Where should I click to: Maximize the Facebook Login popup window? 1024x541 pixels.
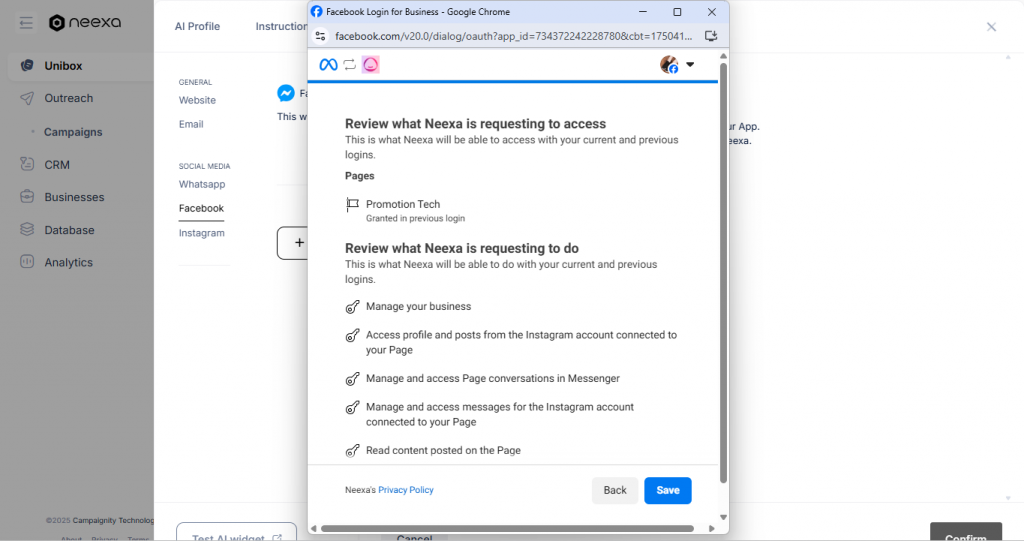point(677,12)
